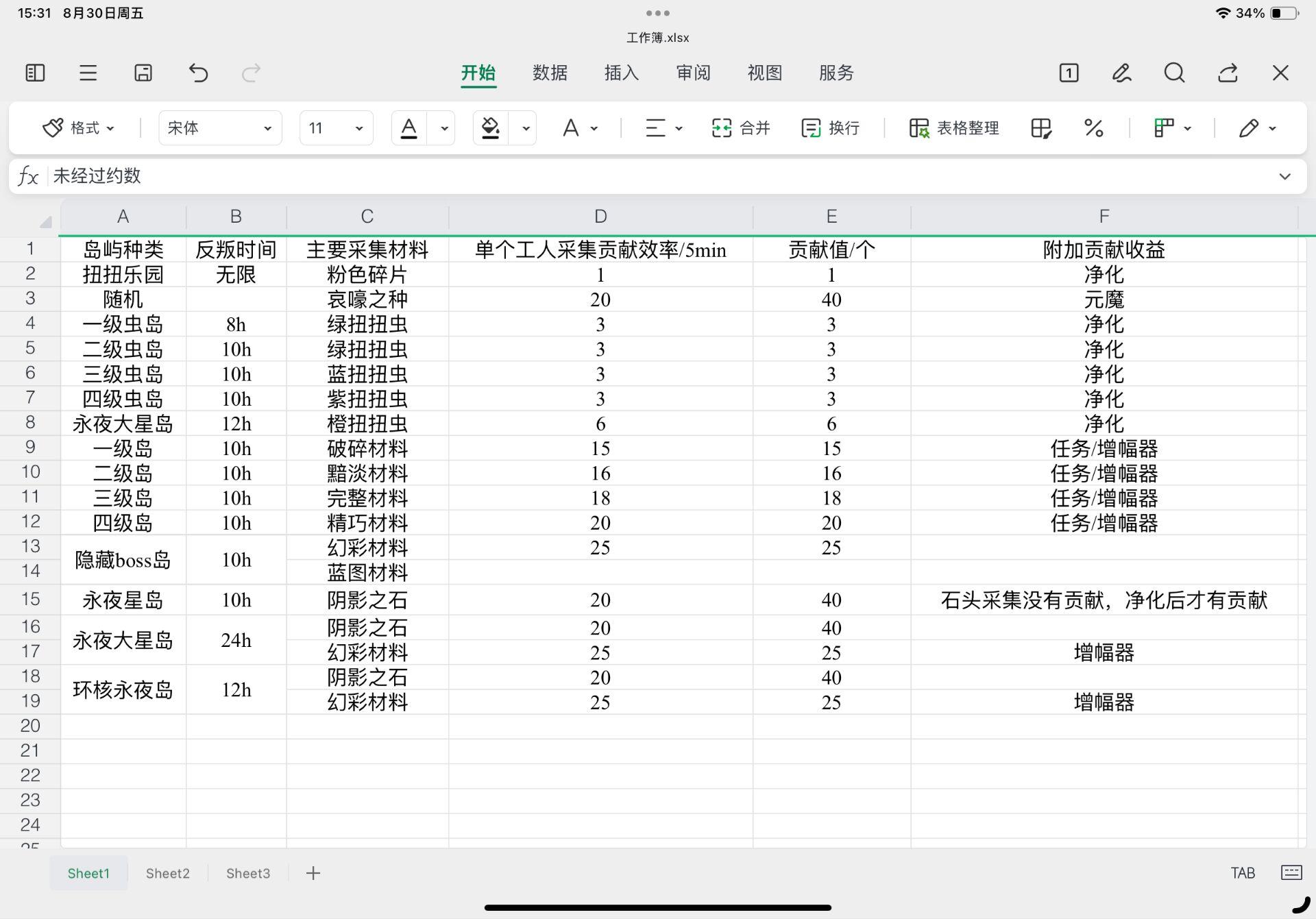Viewport: 1316px width, 919px height.
Task: Open the sidebar panel icon
Action: [x=35, y=73]
